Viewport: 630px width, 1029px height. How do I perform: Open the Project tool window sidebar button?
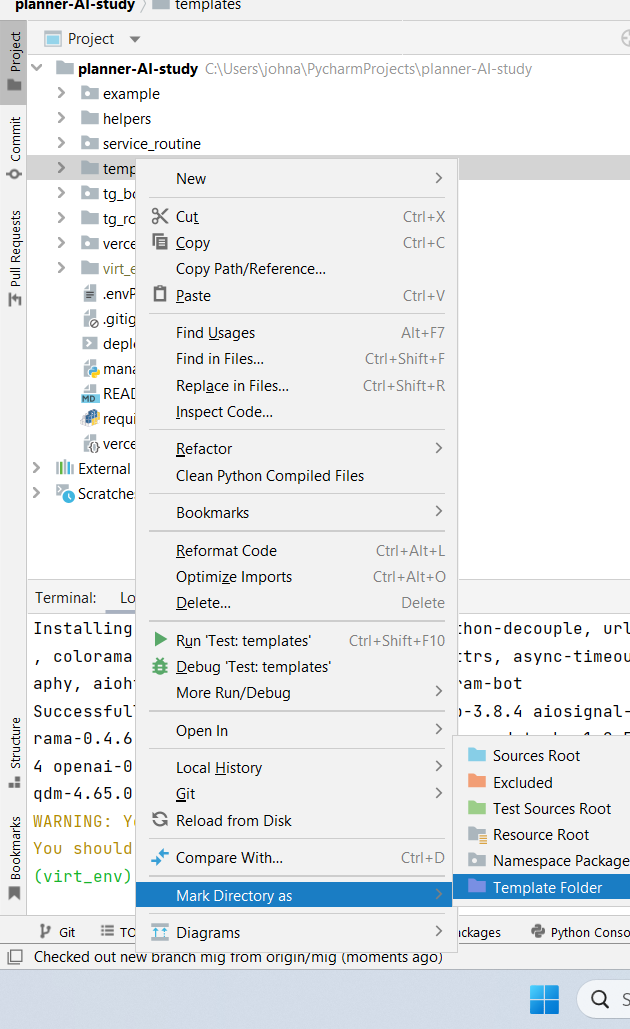point(14,62)
